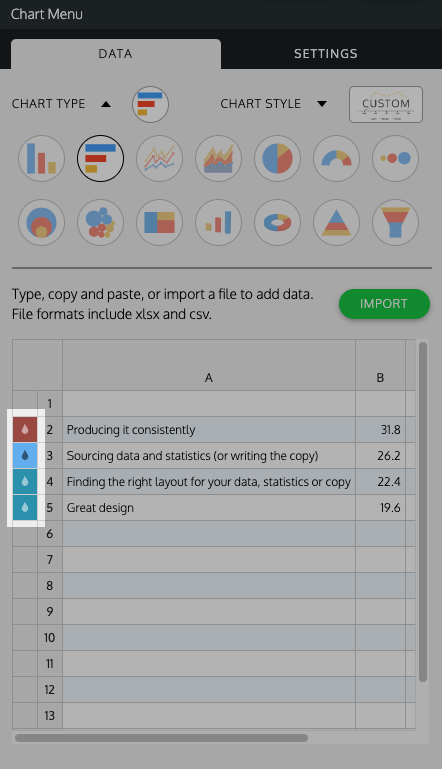Select the vertical bar chart type icon
442x769 pixels.
(x=42, y=158)
